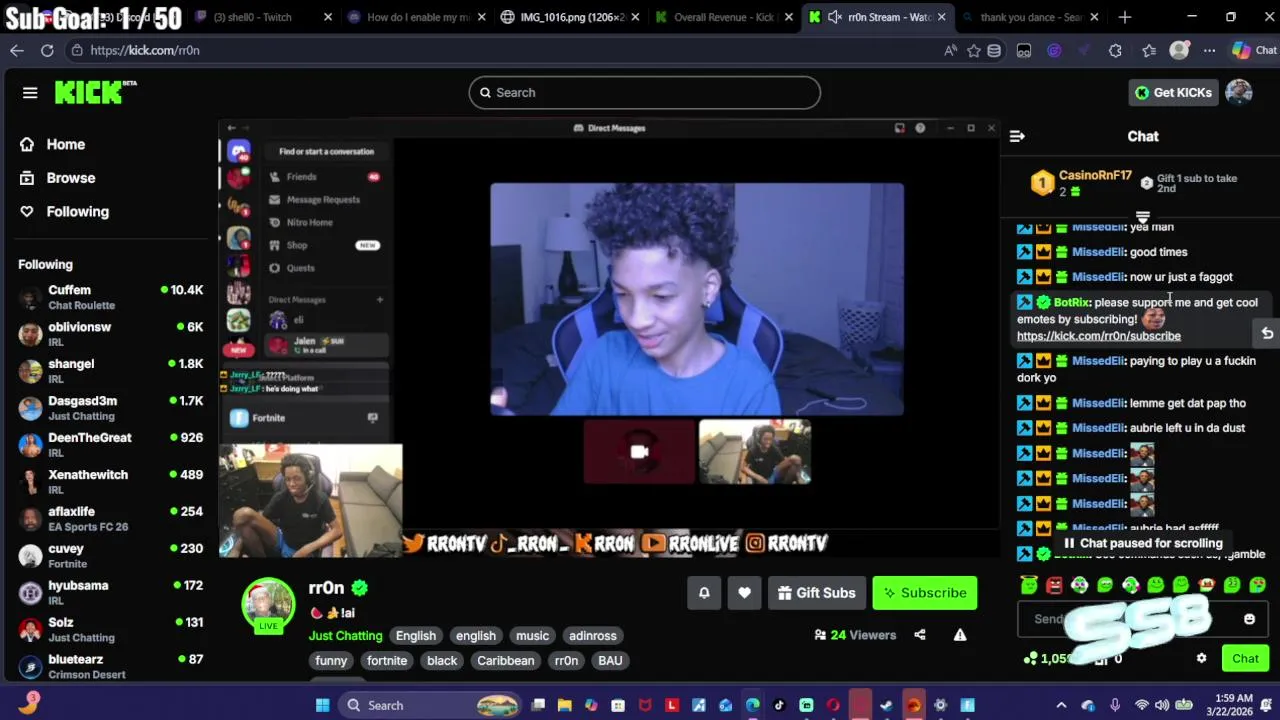
Task: Reload the page with refresh icon
Action: coord(47,50)
